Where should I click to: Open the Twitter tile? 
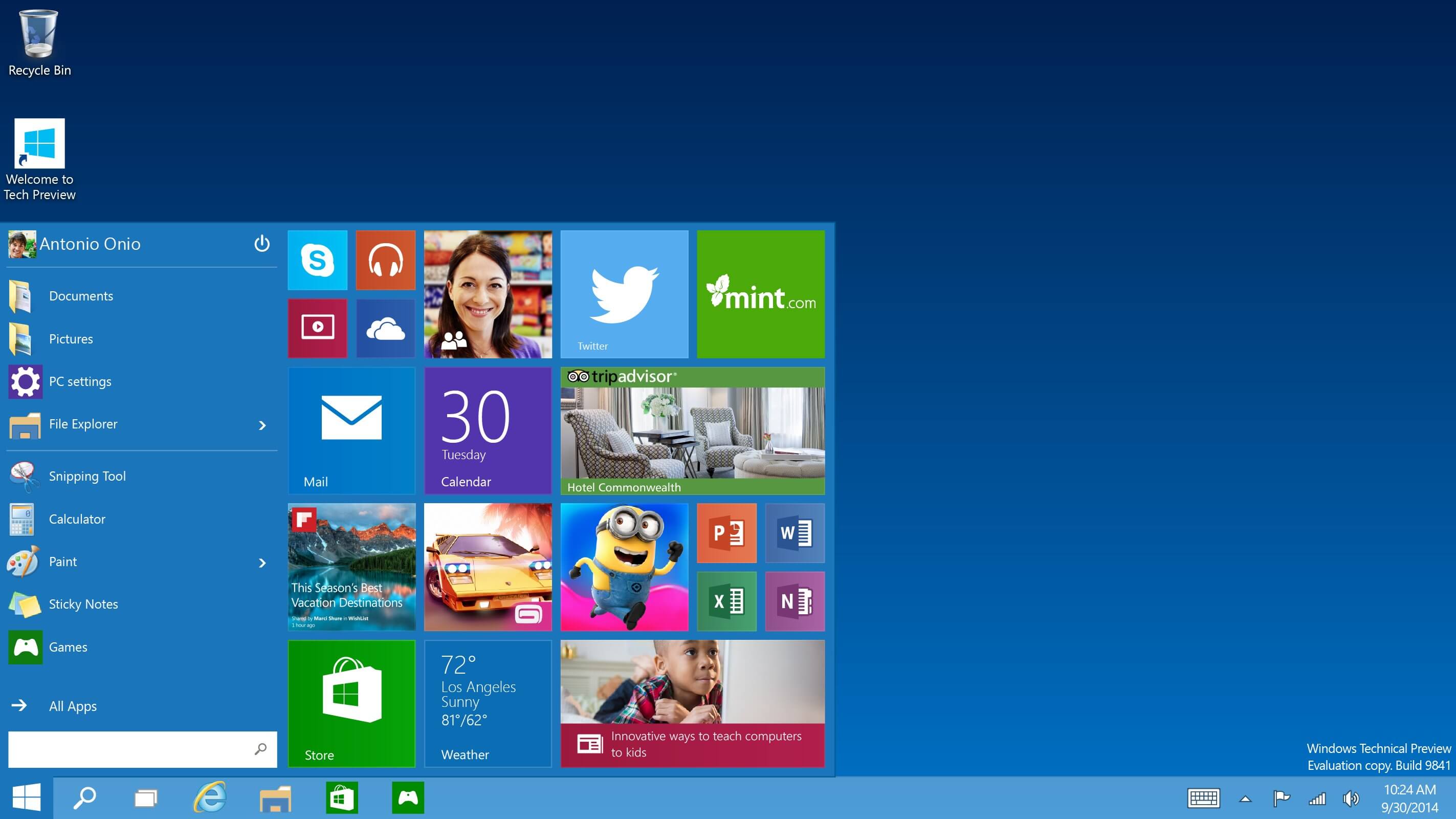(623, 293)
